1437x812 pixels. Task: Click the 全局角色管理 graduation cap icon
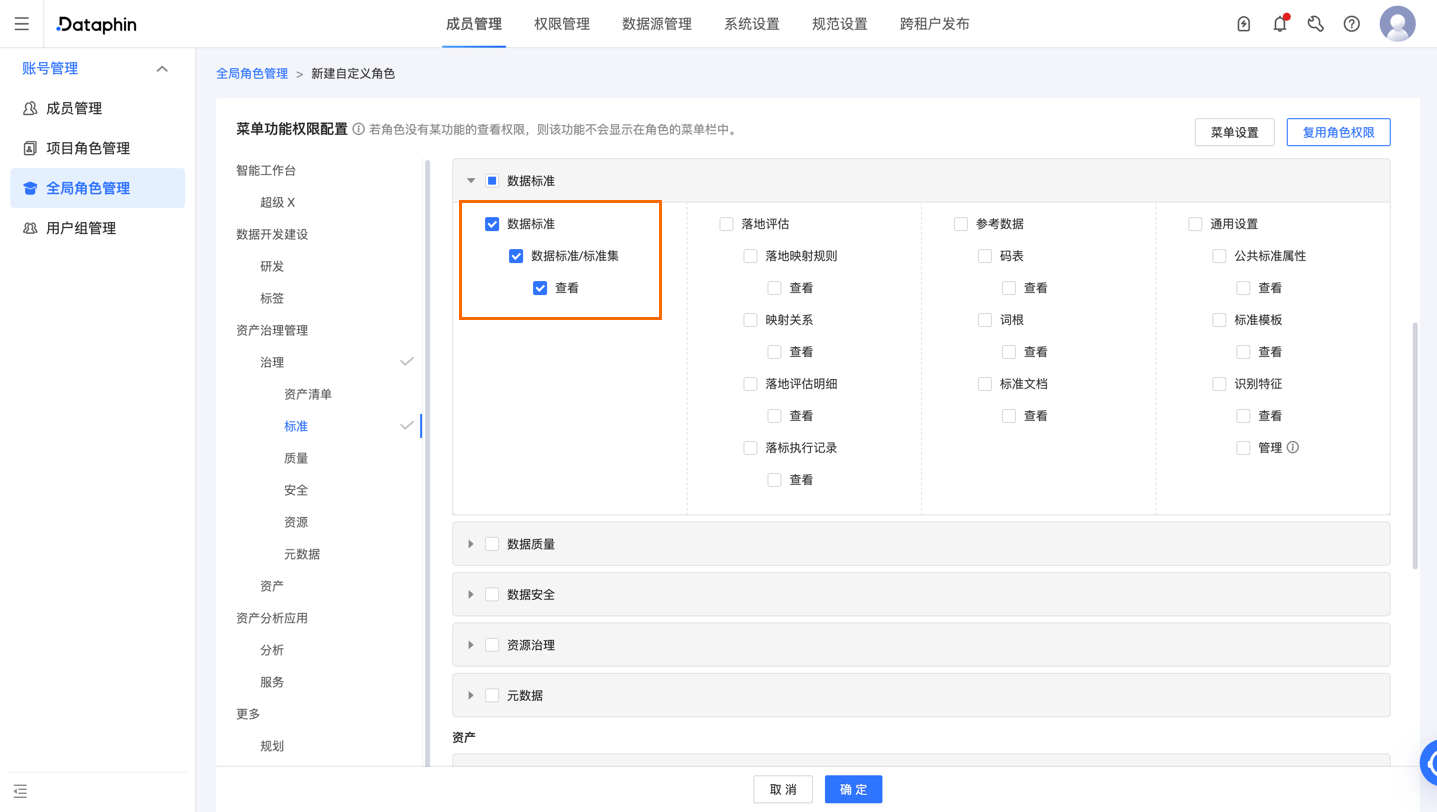coord(30,188)
